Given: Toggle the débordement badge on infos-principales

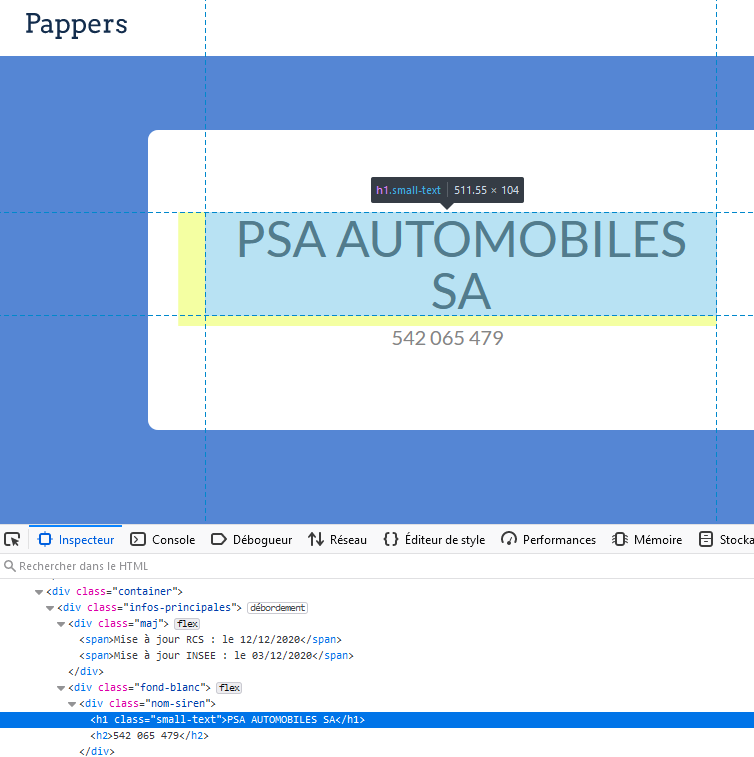Looking at the screenshot, I should tap(278, 608).
